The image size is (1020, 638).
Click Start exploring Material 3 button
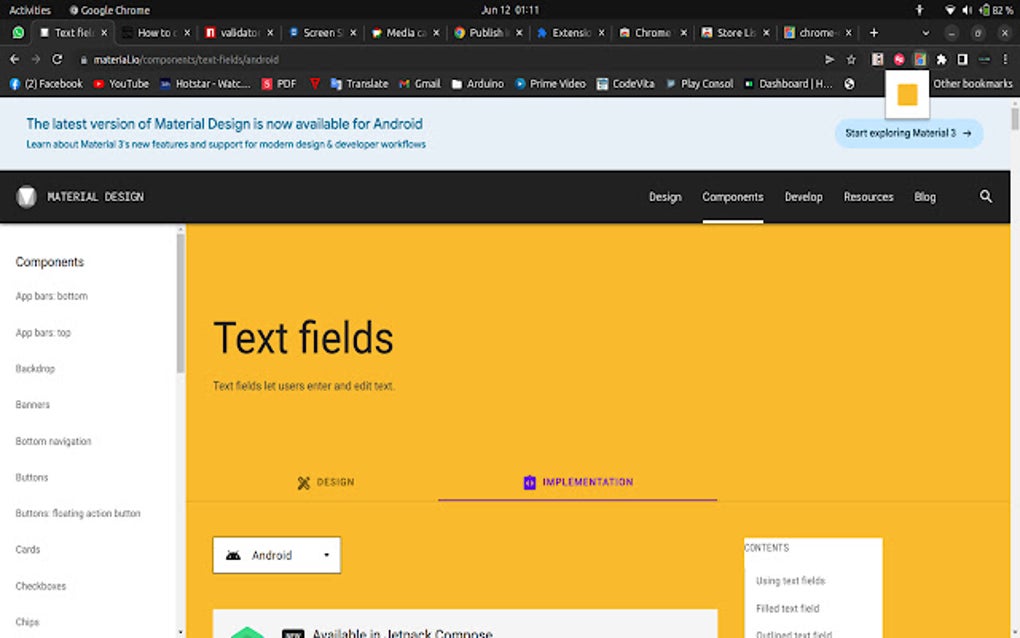click(908, 133)
